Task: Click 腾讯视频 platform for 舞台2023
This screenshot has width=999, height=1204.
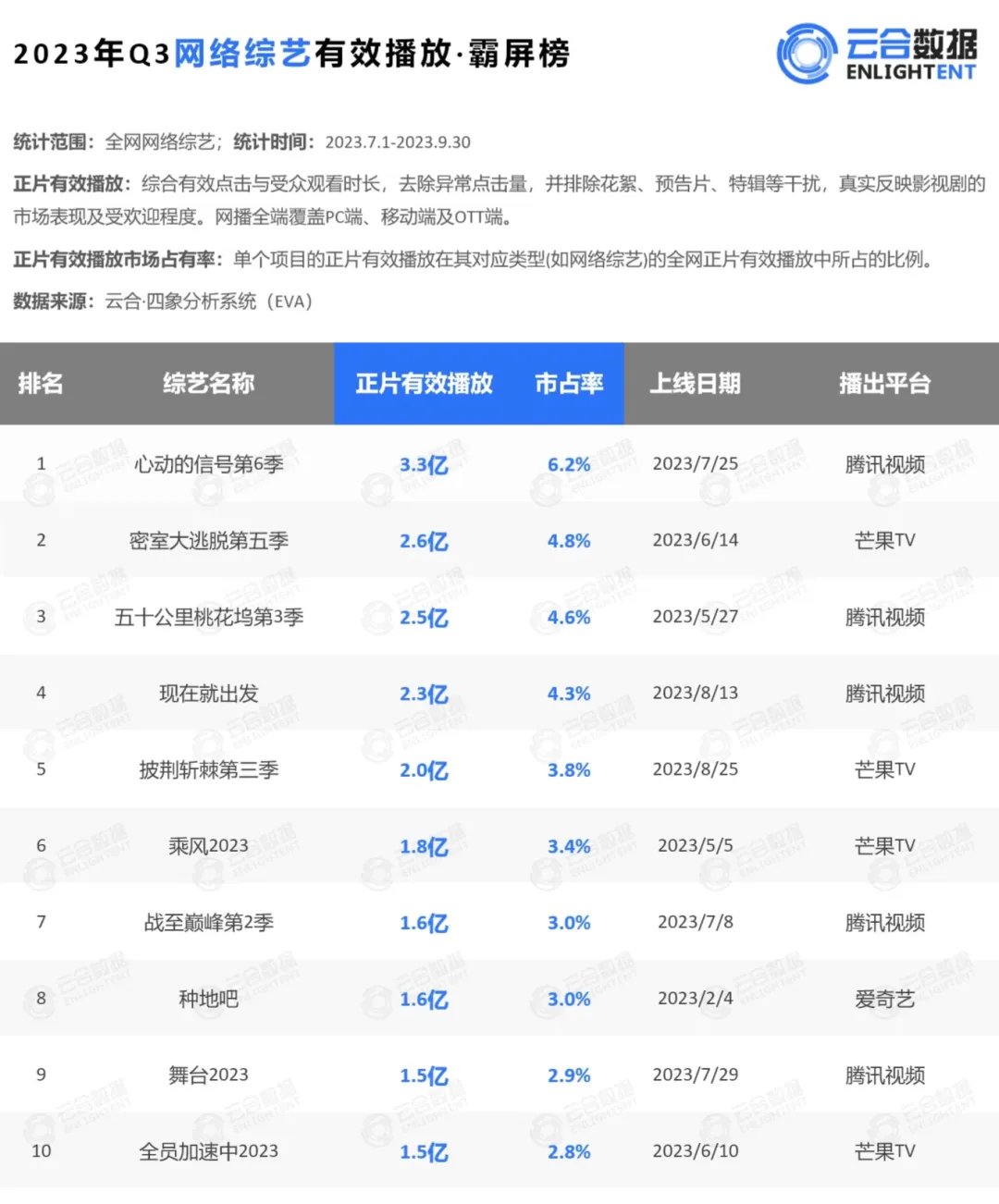Action: point(884,1075)
